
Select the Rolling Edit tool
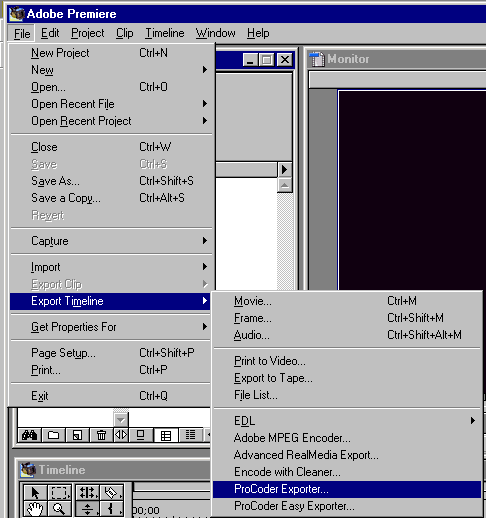click(87, 492)
